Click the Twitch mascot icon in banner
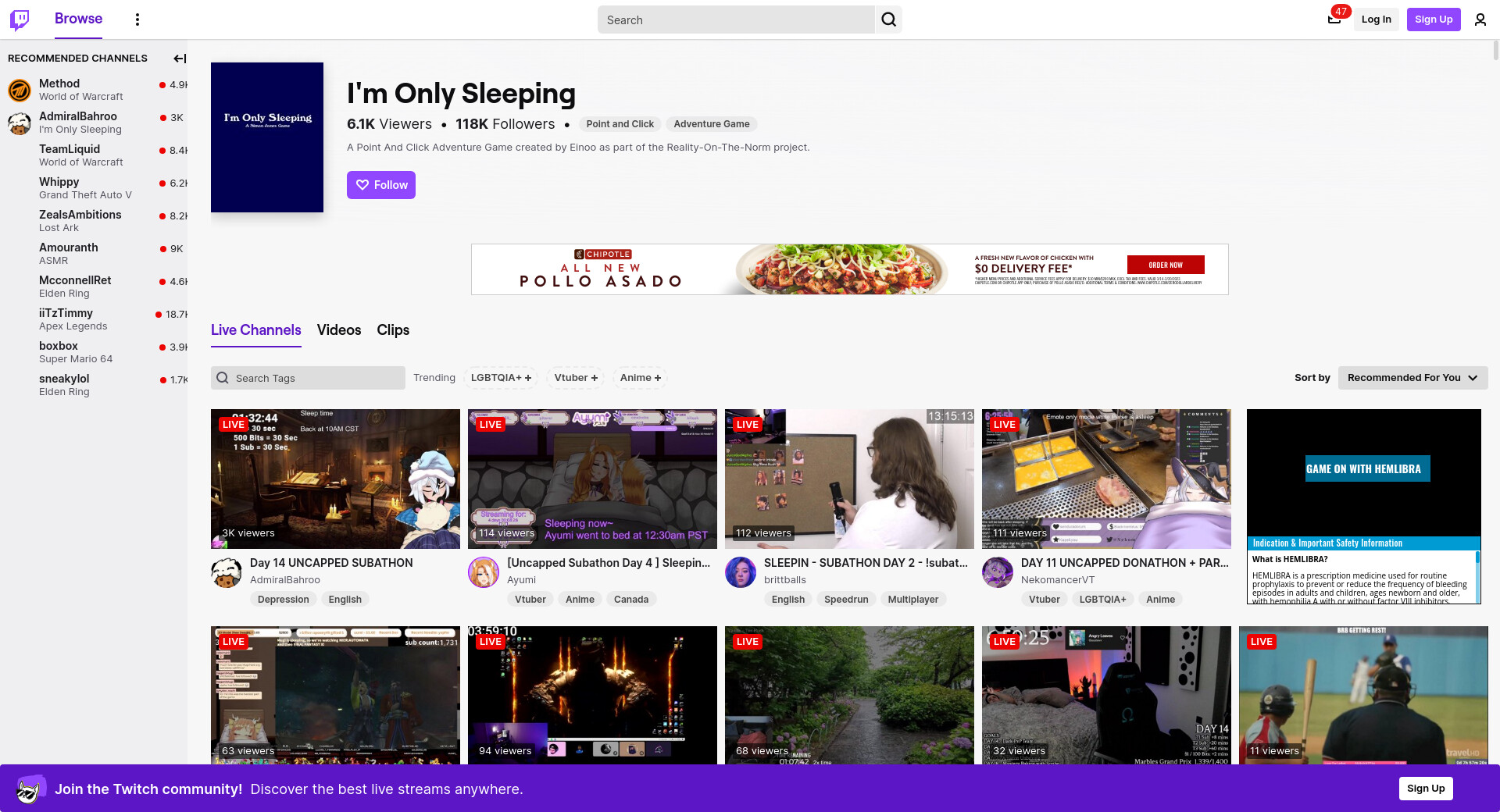 coord(30,789)
